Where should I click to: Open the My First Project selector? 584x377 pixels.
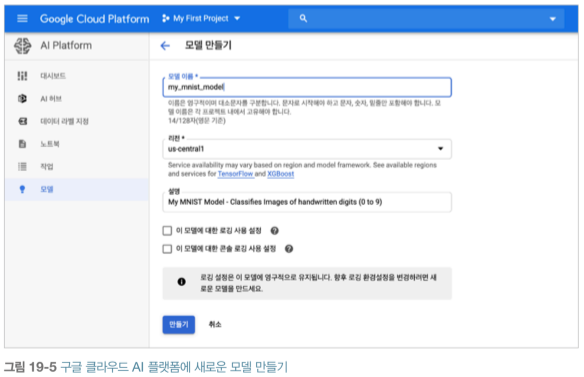tap(201, 18)
